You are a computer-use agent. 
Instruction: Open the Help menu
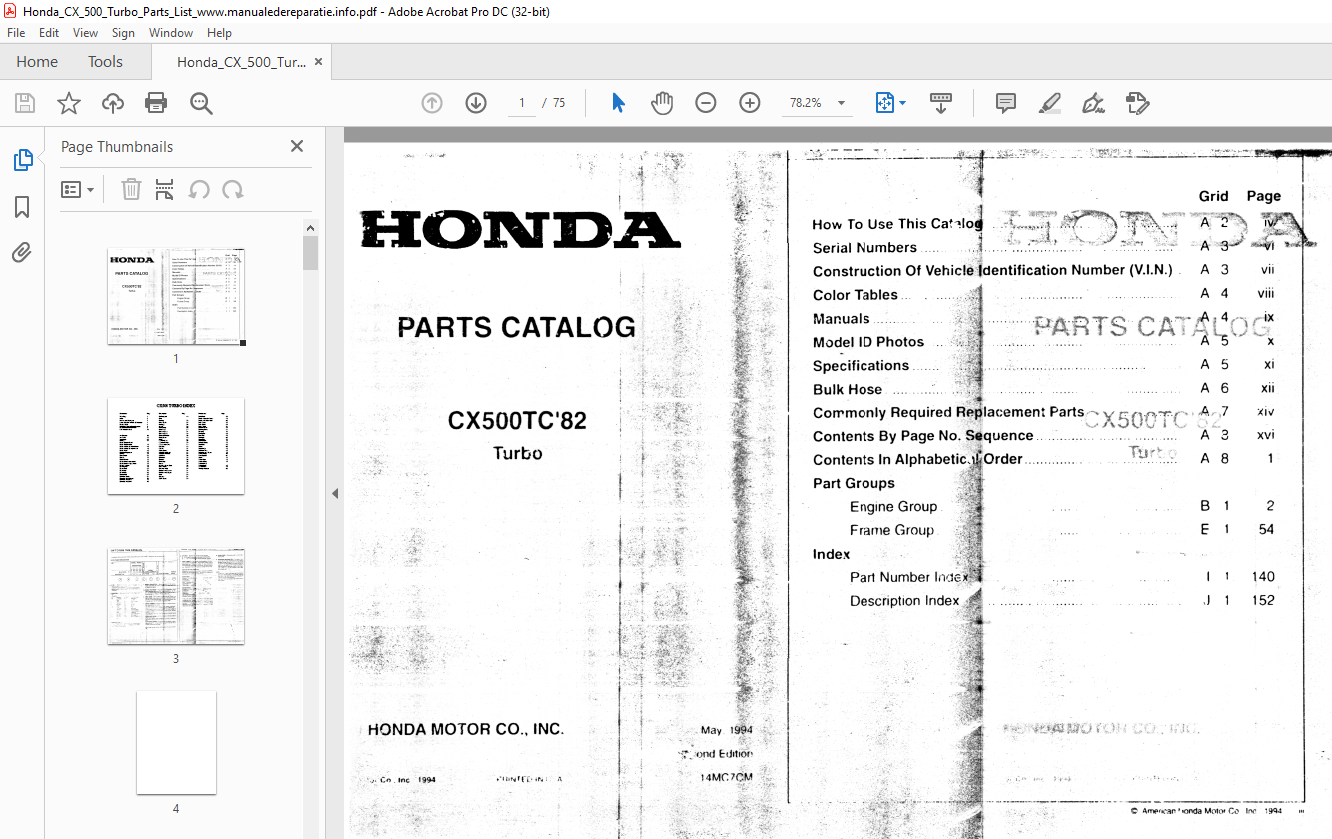[x=219, y=33]
